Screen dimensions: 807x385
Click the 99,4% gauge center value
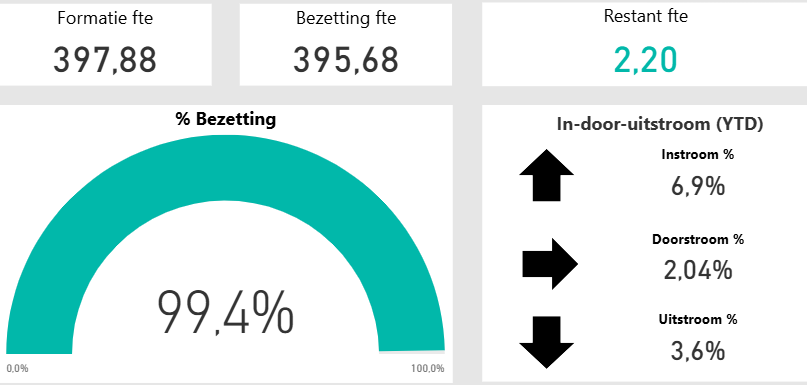point(225,312)
